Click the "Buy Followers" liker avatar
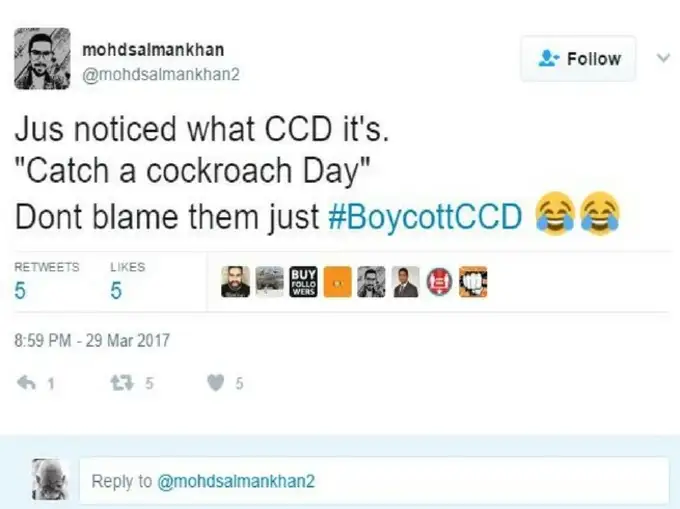Image resolution: width=680 pixels, height=509 pixels. [x=303, y=283]
